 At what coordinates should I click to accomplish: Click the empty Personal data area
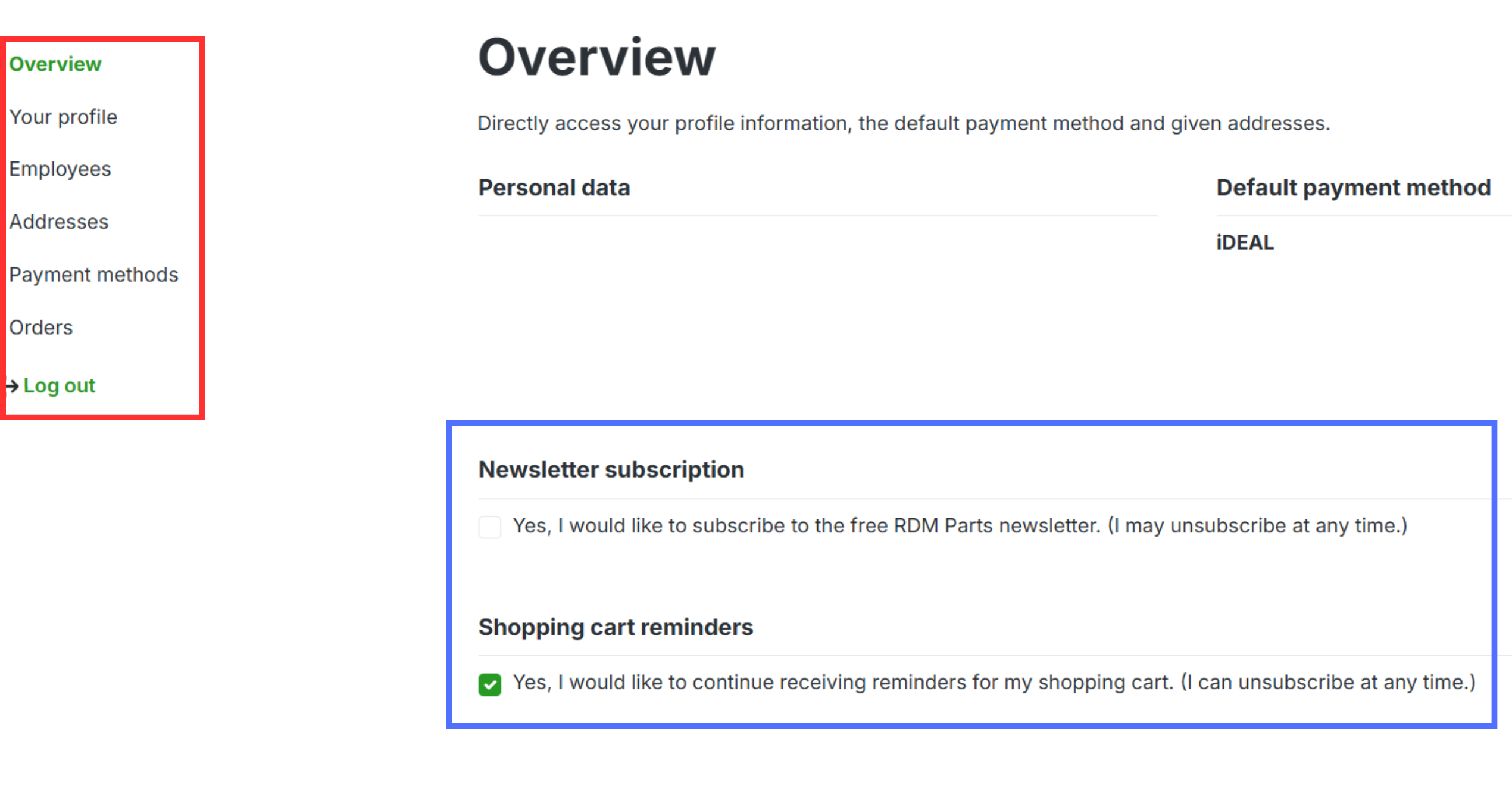[x=817, y=298]
